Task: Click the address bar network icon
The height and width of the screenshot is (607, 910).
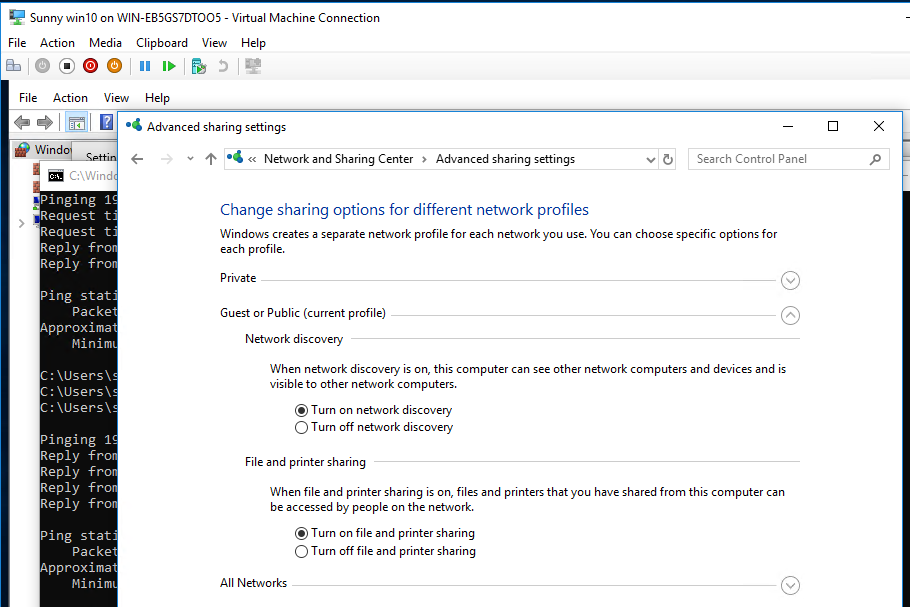Action: (x=235, y=157)
